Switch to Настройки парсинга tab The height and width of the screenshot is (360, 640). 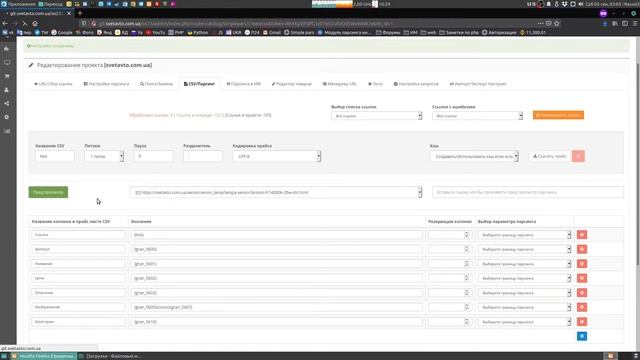click(106, 84)
